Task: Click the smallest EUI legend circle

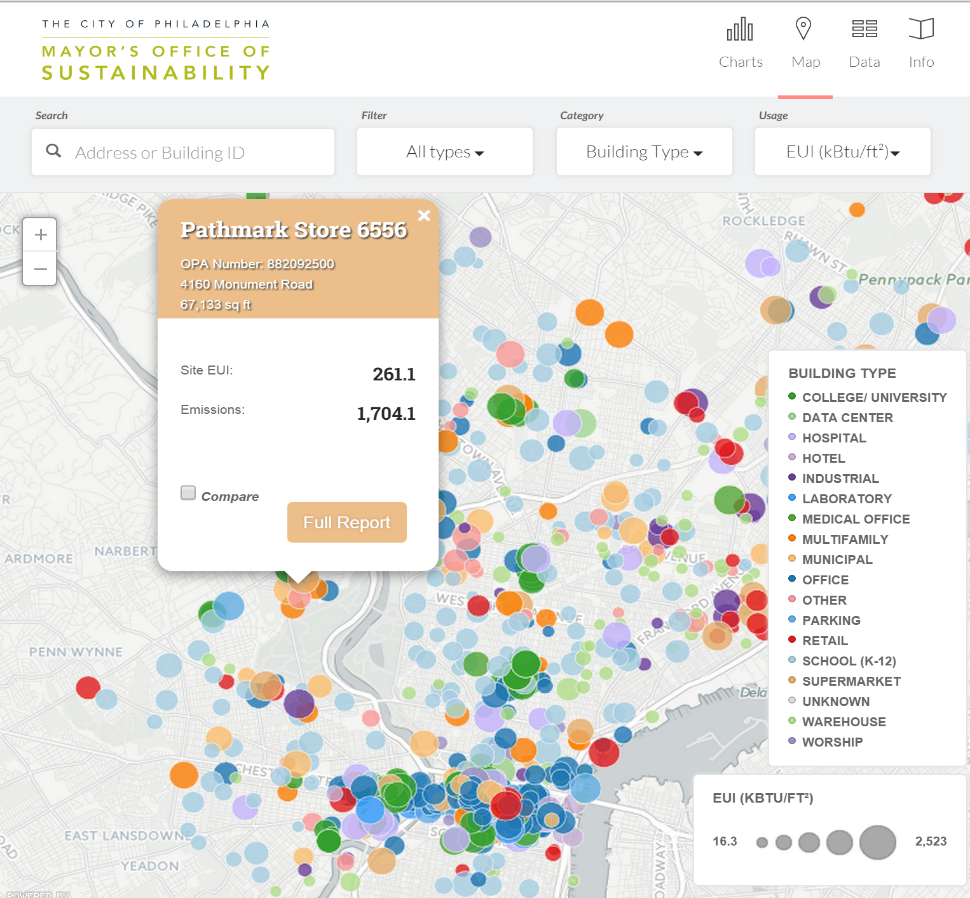Action: (762, 842)
